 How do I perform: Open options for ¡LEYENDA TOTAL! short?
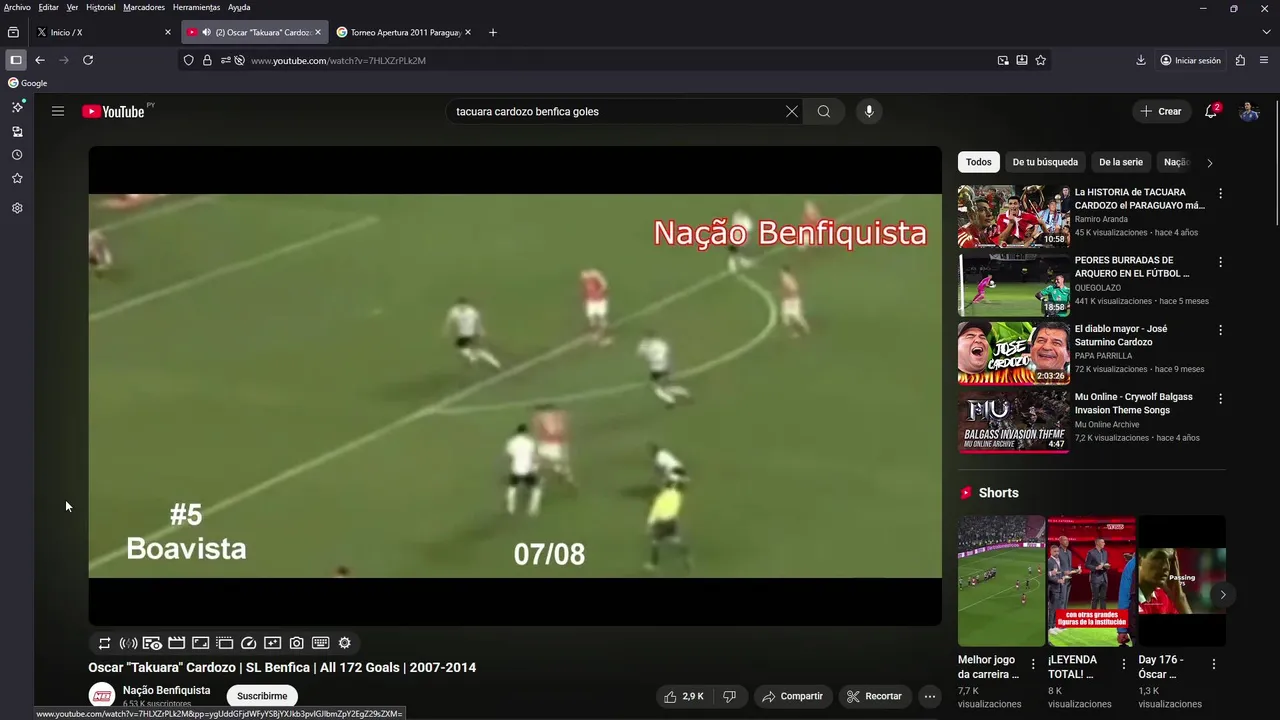[1123, 664]
